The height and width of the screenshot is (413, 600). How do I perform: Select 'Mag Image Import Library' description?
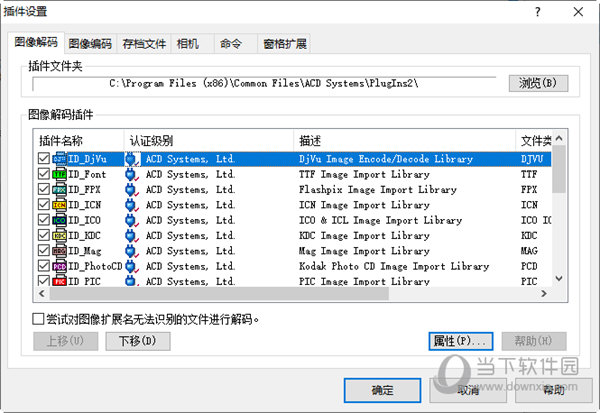point(364,251)
